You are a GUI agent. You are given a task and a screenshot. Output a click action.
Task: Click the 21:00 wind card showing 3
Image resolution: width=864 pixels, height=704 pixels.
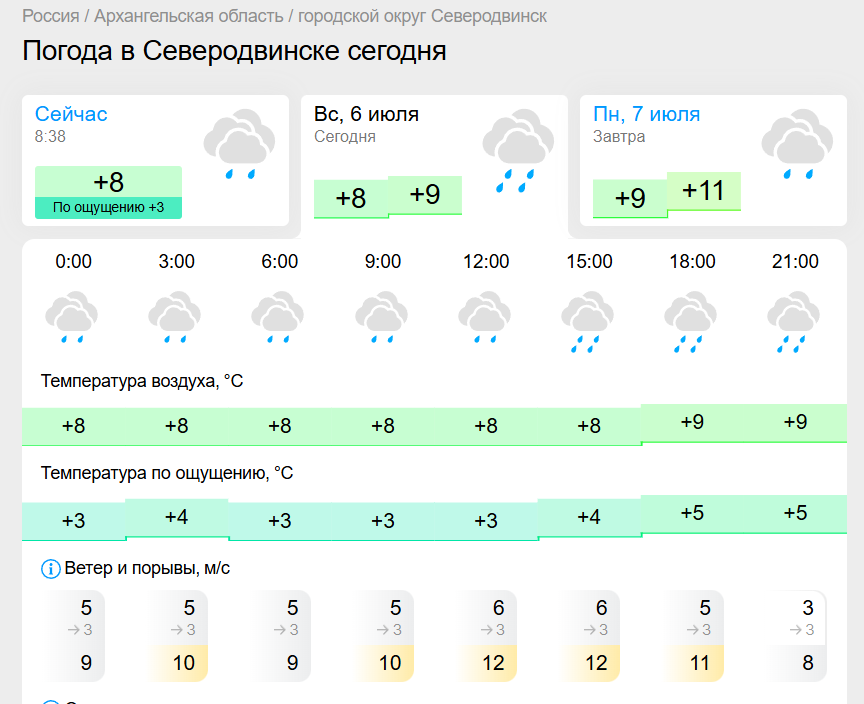797,636
